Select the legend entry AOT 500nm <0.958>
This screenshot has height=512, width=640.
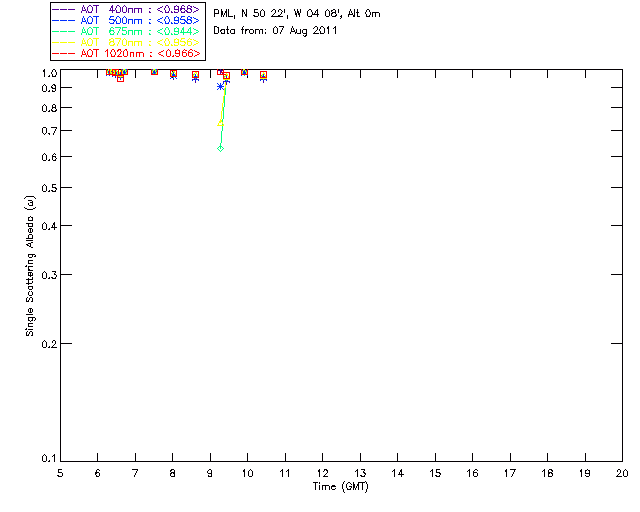pyautogui.click(x=126, y=20)
